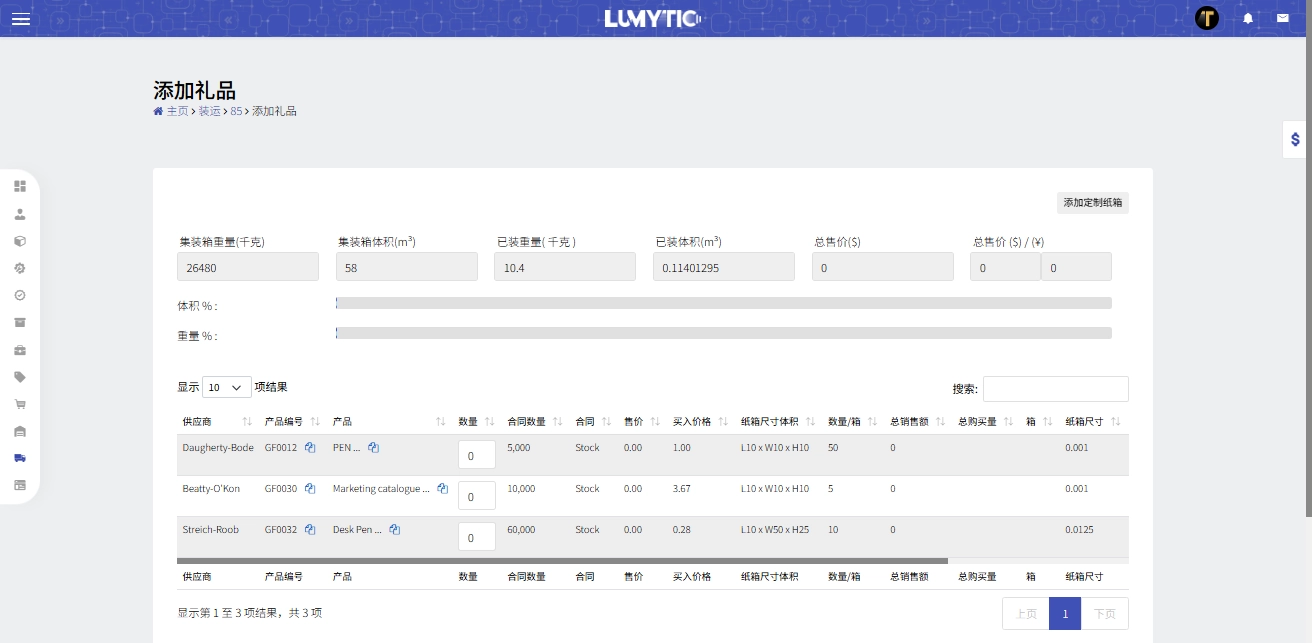This screenshot has width=1312, height=643.
Task: Open the mail envelope icon
Action: pyautogui.click(x=1282, y=18)
